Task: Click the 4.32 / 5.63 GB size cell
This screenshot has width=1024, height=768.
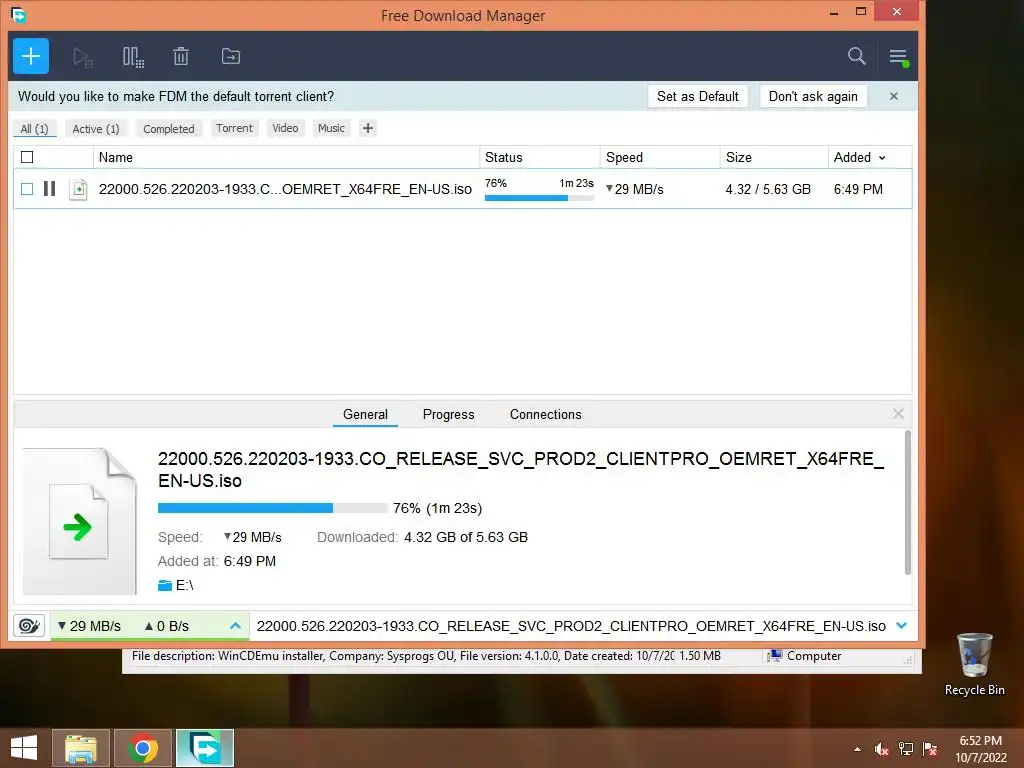Action: [x=768, y=189]
